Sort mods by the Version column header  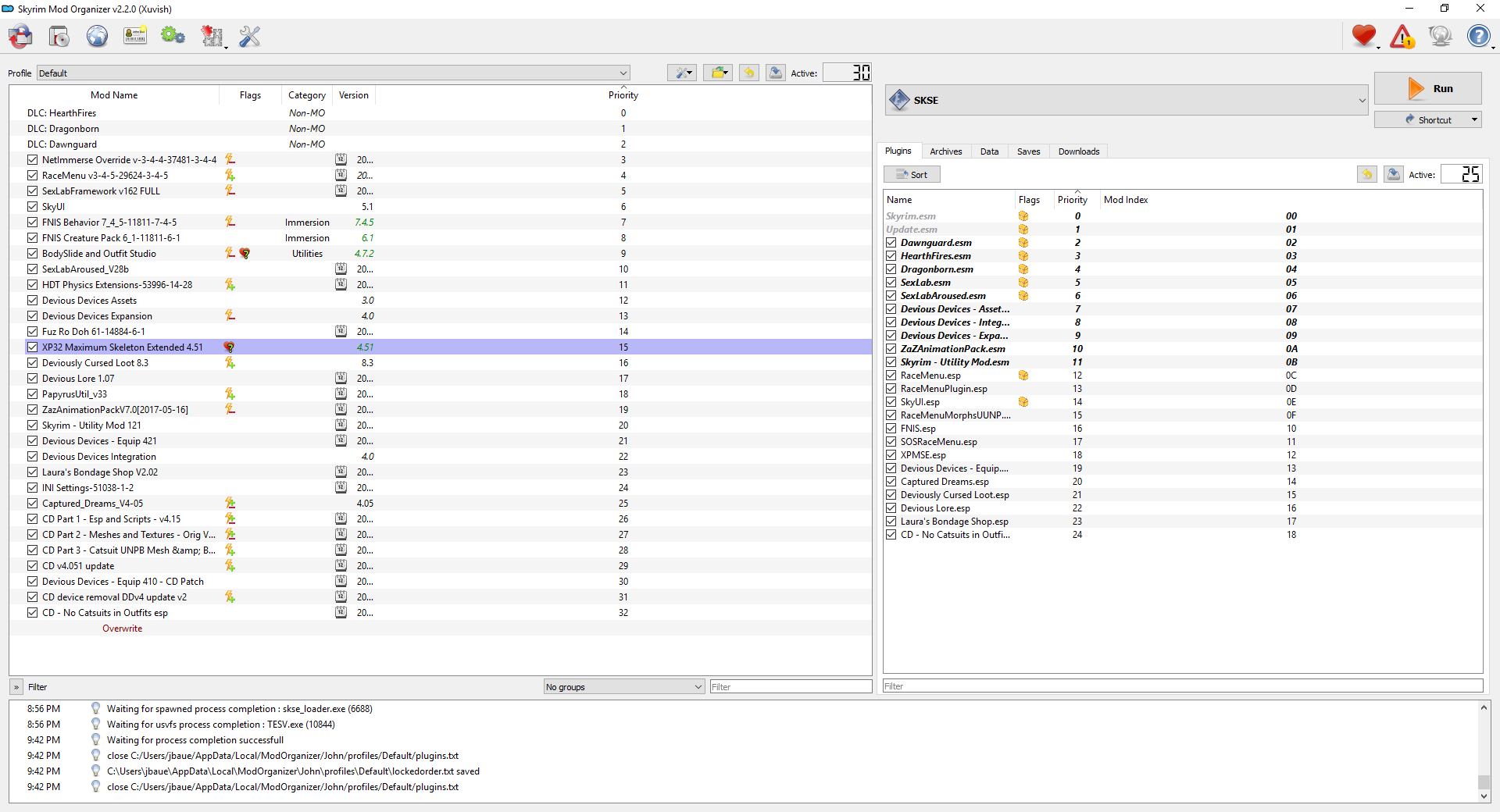pos(354,95)
